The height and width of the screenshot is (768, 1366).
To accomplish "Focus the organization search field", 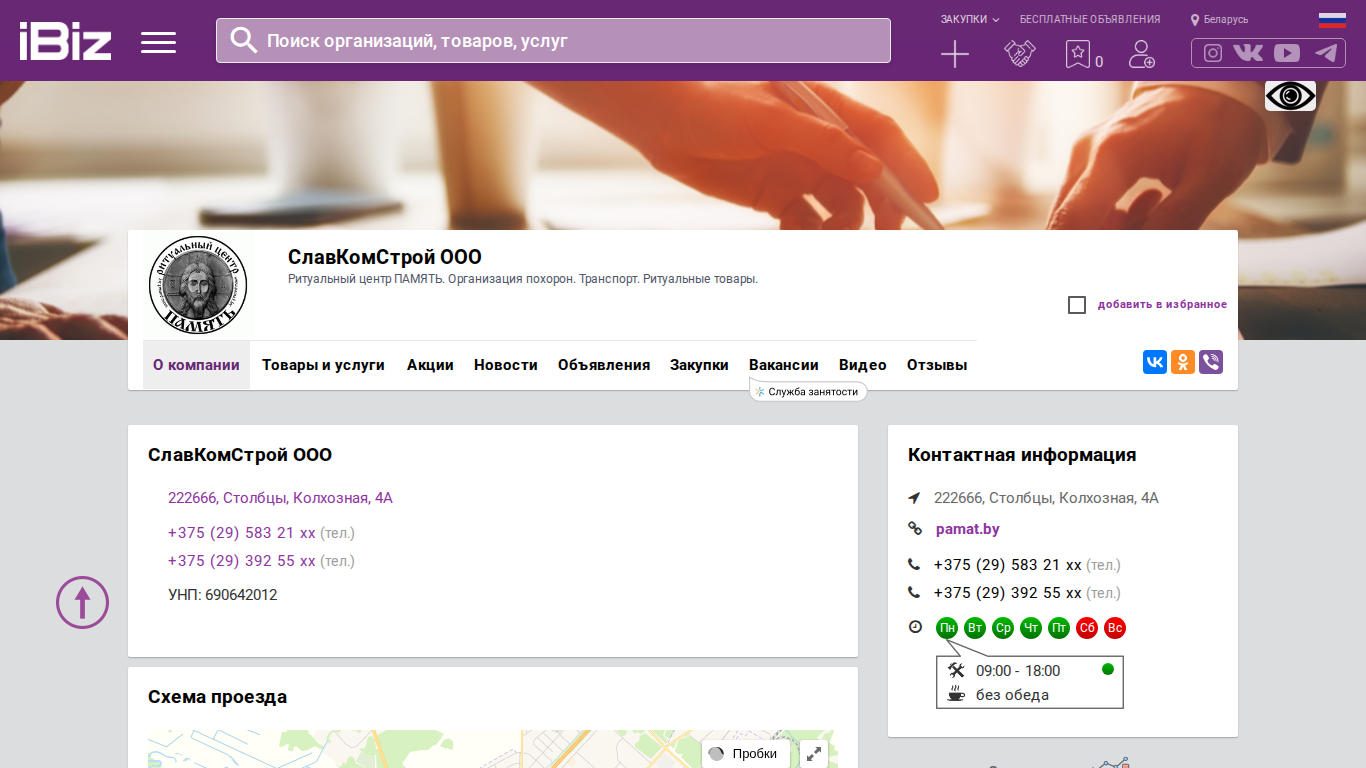I will (553, 41).
